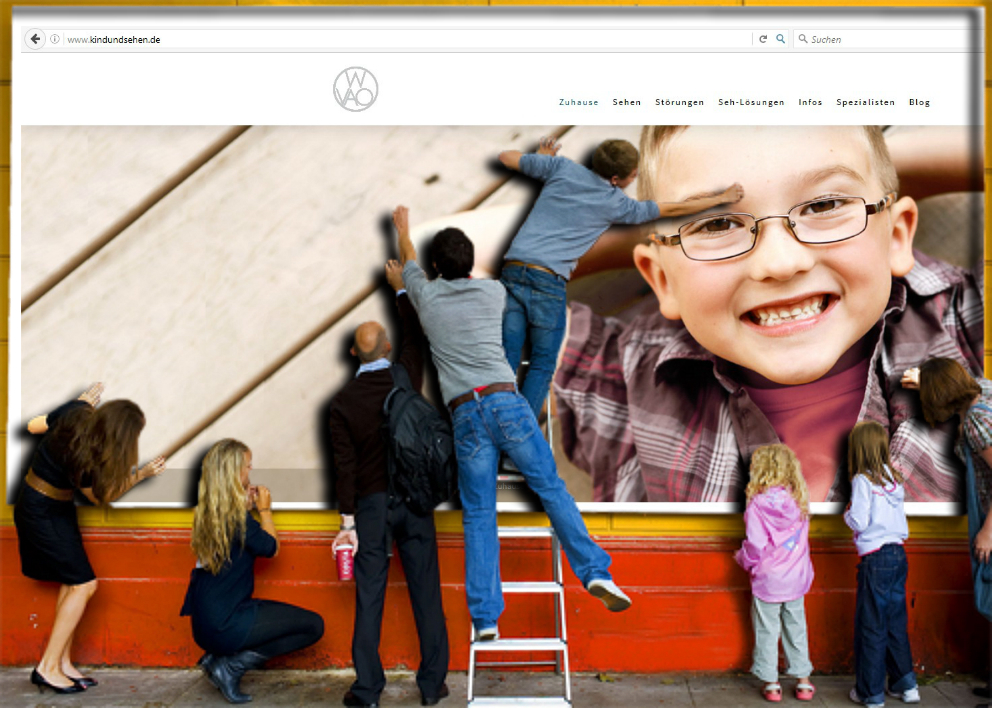992x708 pixels.
Task: Click the browser back arrow button
Action: click(35, 39)
